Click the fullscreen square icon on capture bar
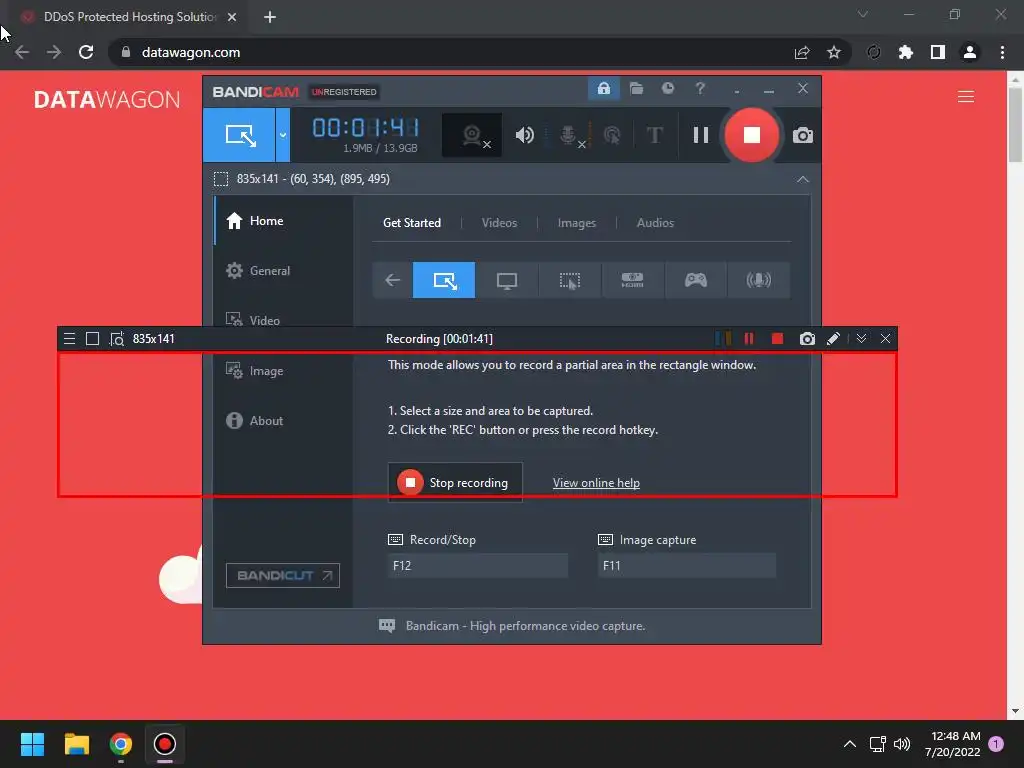Viewport: 1024px width, 768px height. tap(93, 338)
